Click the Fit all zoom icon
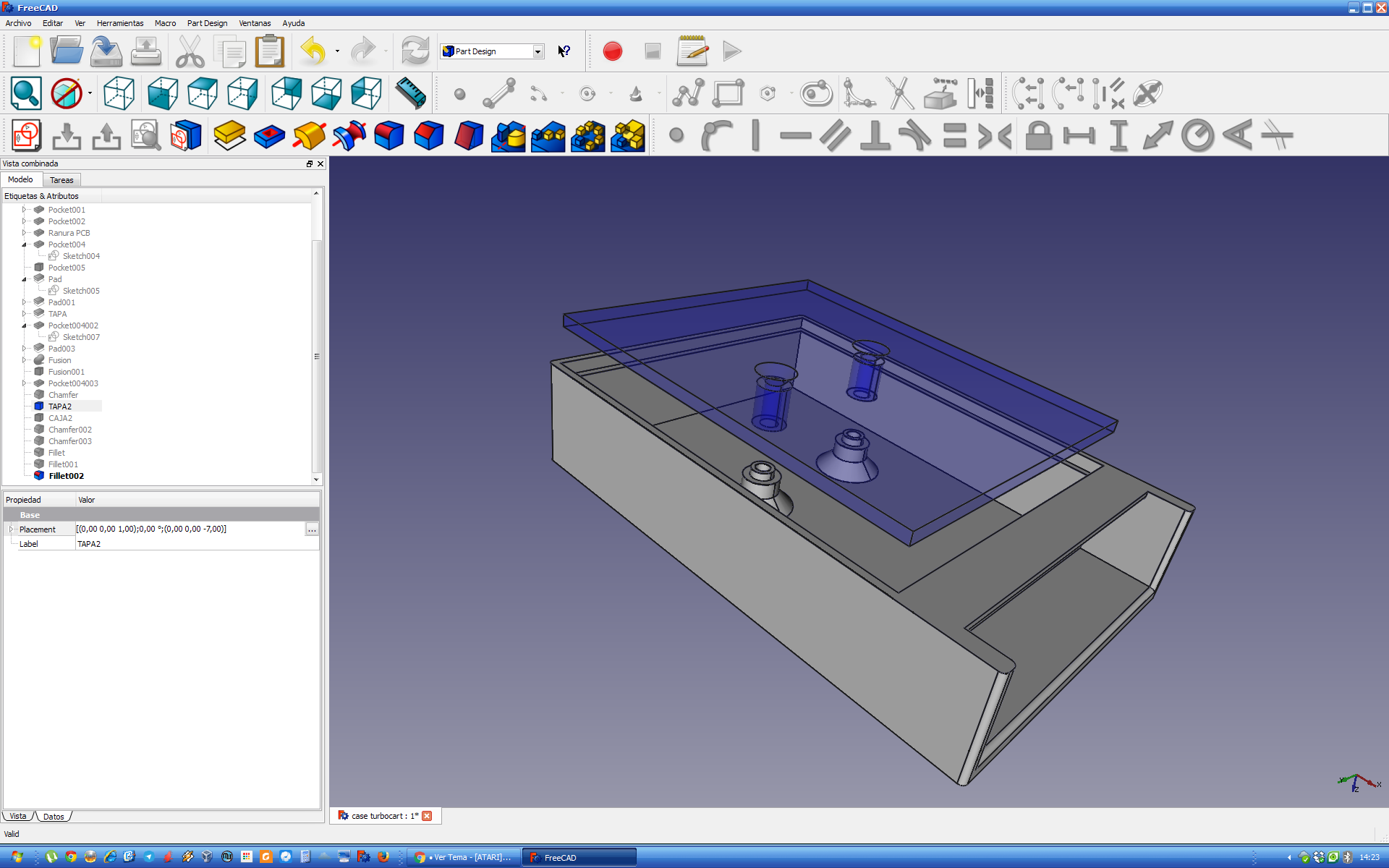 (26, 93)
